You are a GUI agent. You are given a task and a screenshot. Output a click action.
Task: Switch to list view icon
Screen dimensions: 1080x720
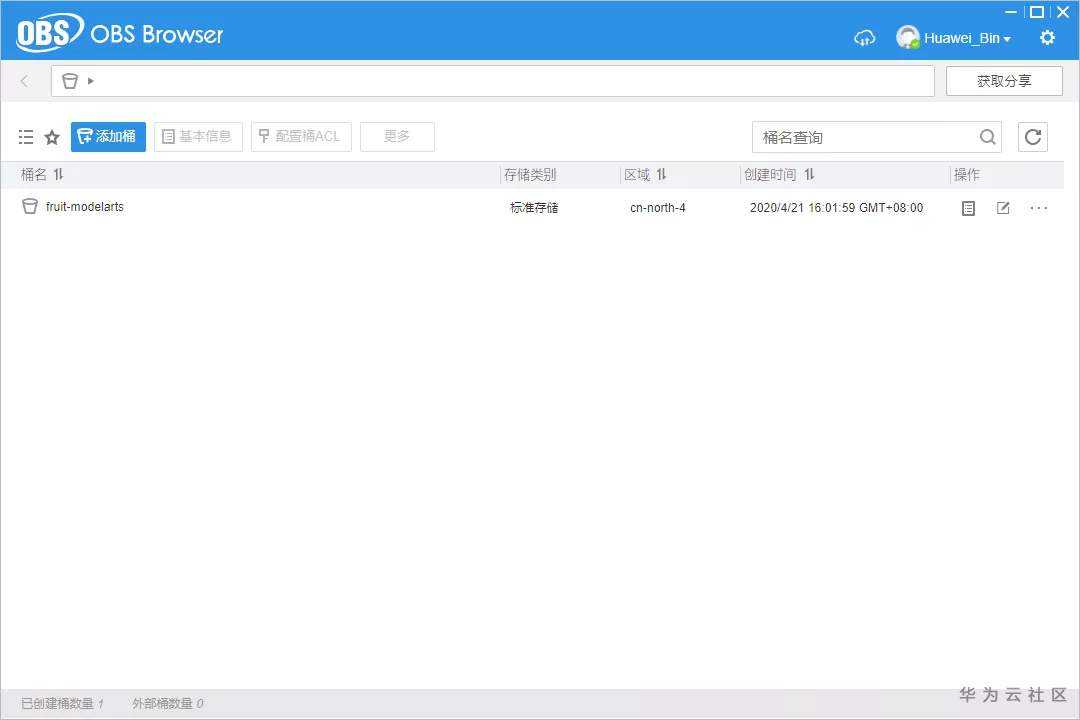tap(26, 137)
